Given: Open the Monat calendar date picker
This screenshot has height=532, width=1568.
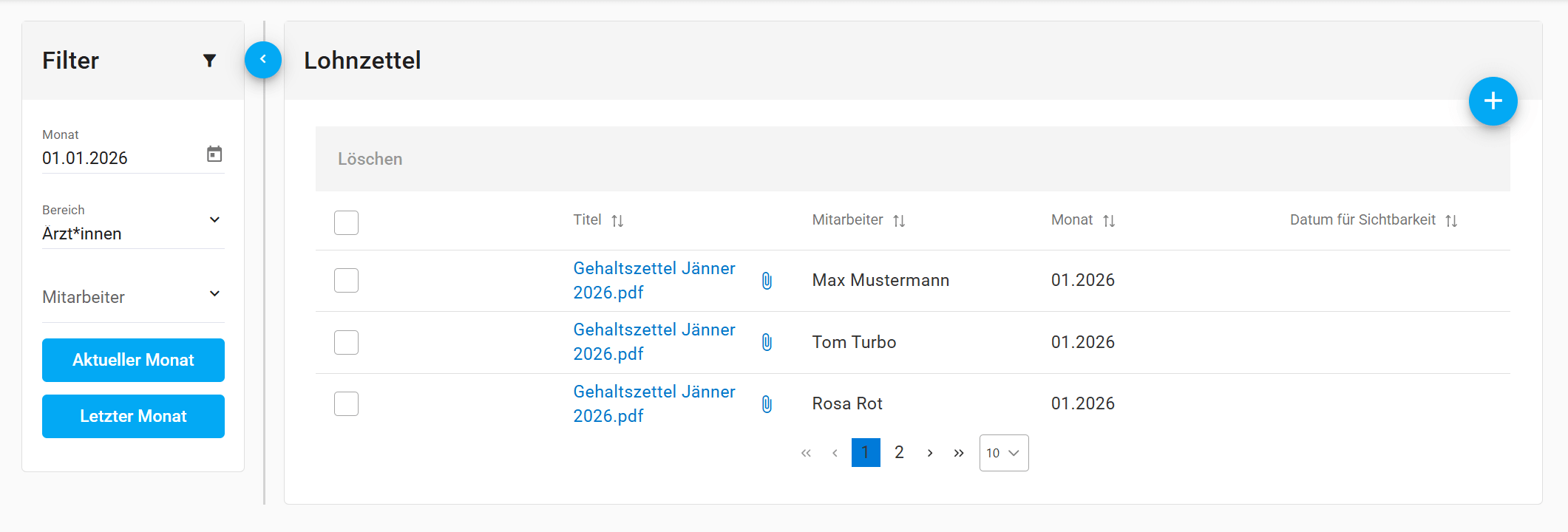Looking at the screenshot, I should (214, 154).
